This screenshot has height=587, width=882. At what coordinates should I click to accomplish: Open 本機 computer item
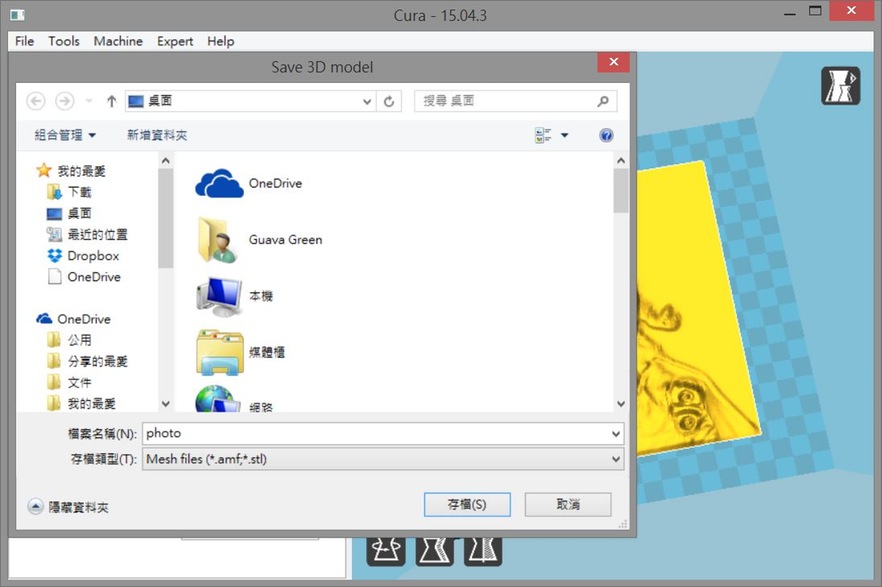[235, 296]
